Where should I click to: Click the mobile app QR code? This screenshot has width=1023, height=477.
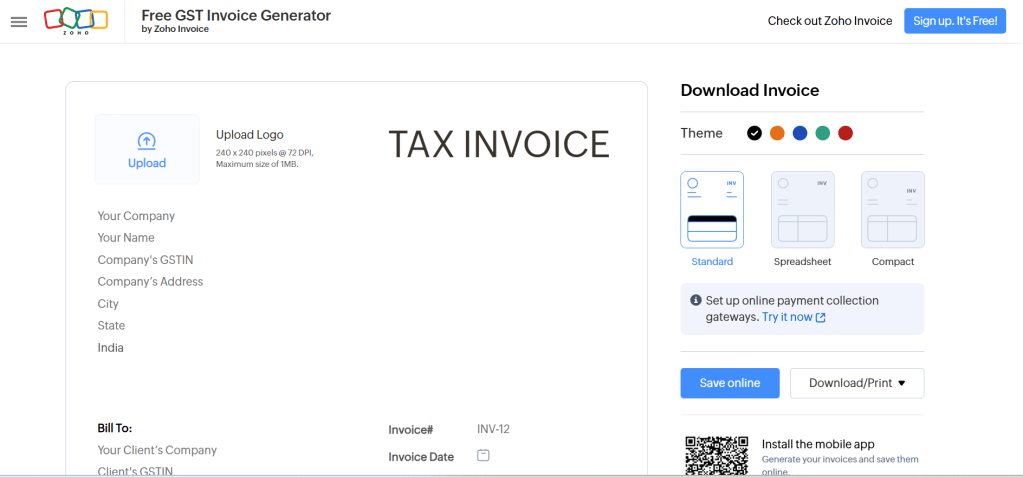click(x=716, y=455)
